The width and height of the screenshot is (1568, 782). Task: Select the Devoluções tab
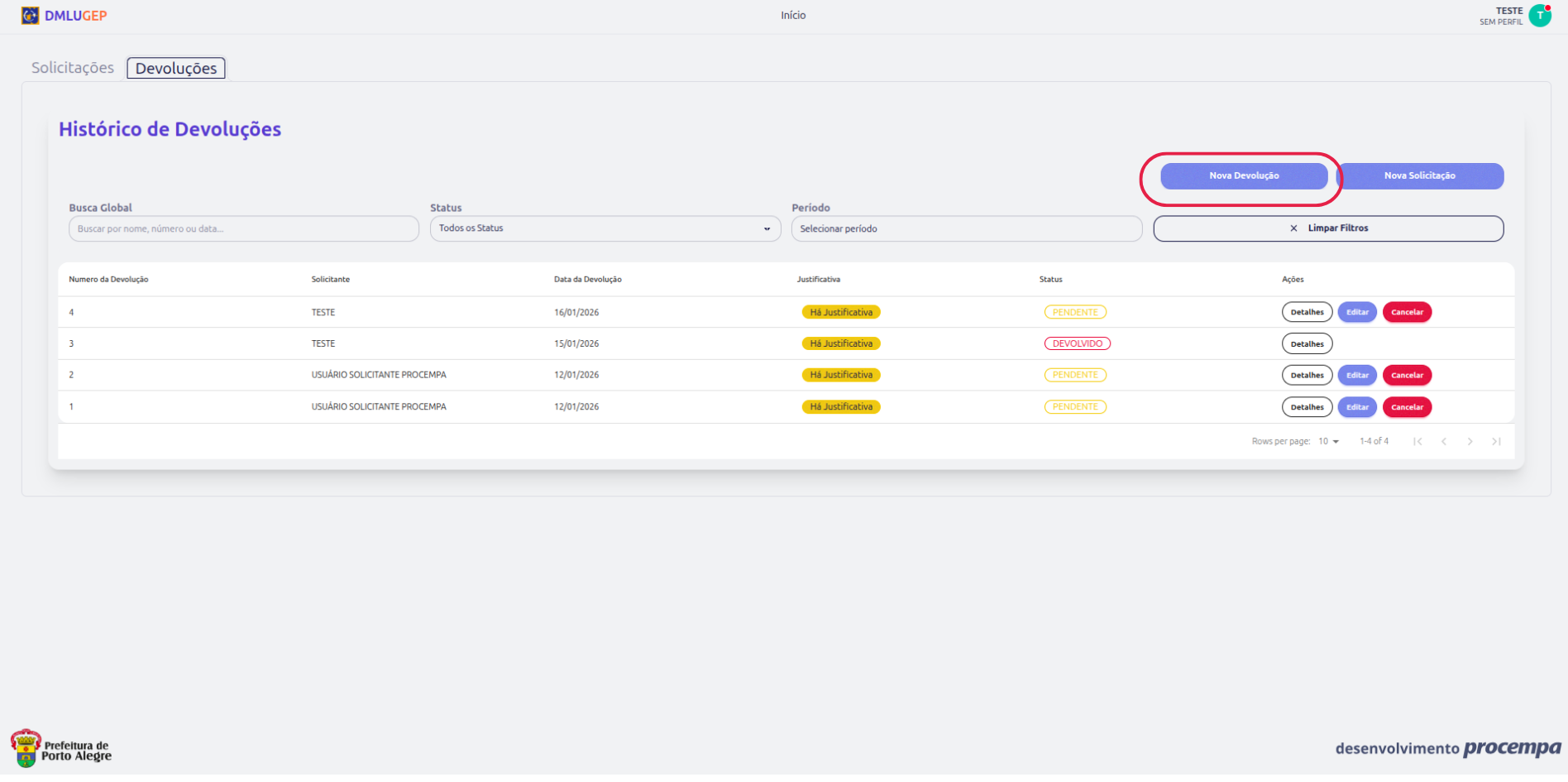coord(176,68)
